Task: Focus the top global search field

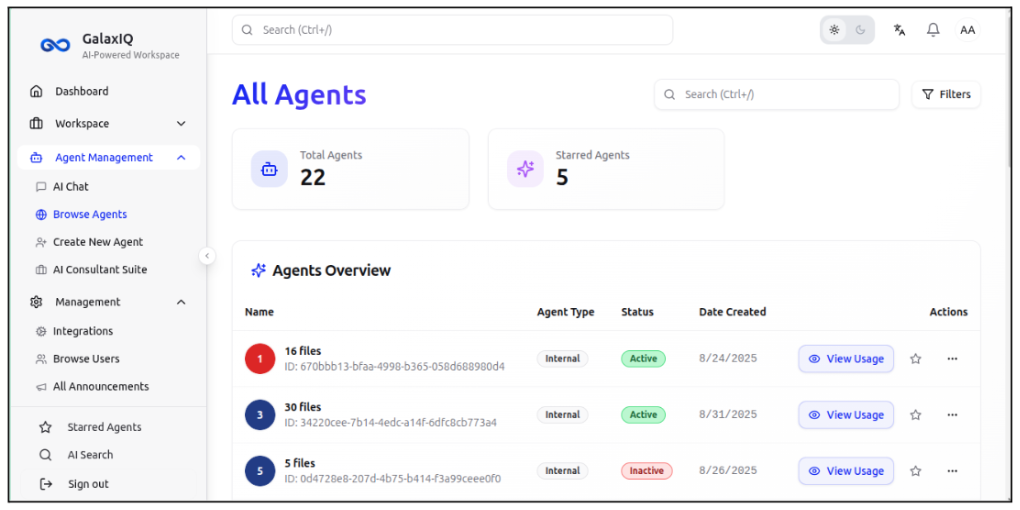Action: (452, 30)
